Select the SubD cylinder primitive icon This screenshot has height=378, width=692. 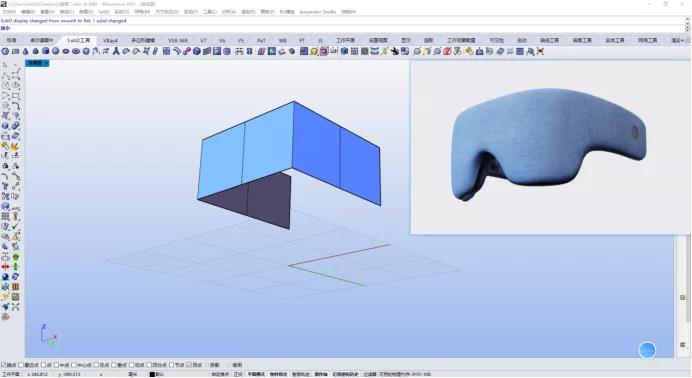pos(45,51)
